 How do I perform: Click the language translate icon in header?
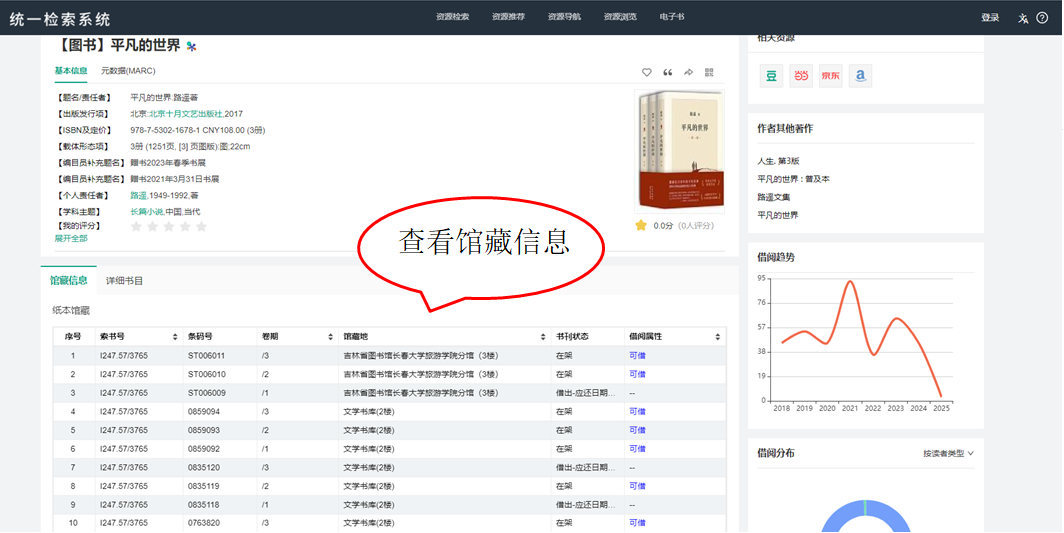1023,18
